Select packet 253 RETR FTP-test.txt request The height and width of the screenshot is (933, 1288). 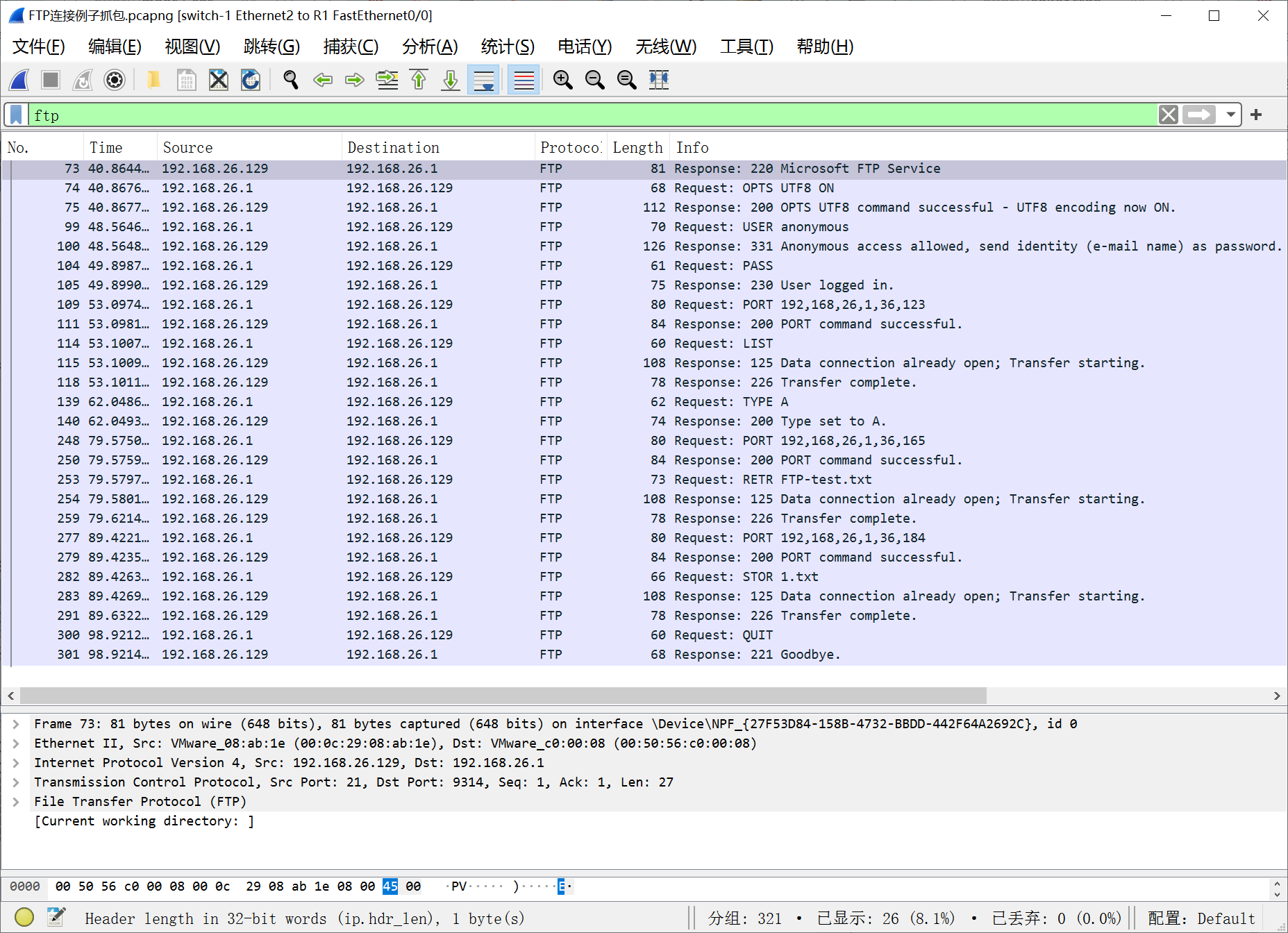click(x=644, y=480)
